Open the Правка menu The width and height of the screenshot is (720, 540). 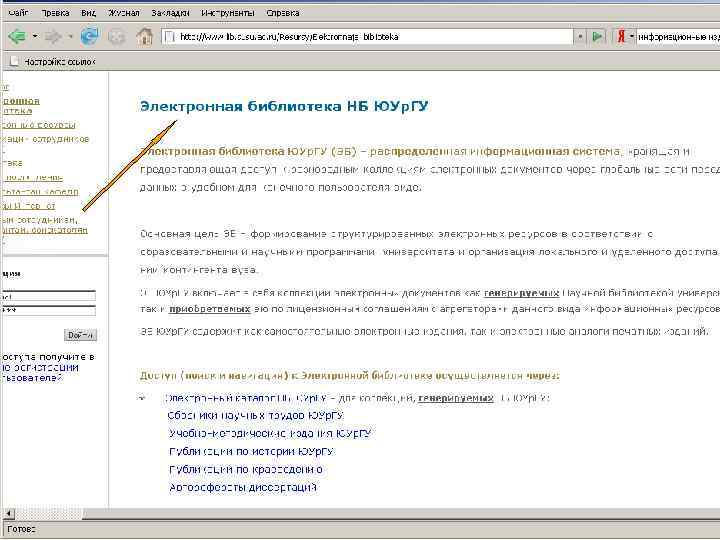[x=55, y=13]
